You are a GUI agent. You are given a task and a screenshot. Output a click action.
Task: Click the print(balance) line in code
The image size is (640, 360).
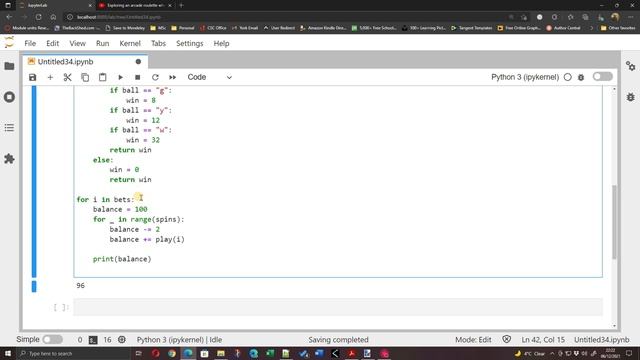pos(122,259)
